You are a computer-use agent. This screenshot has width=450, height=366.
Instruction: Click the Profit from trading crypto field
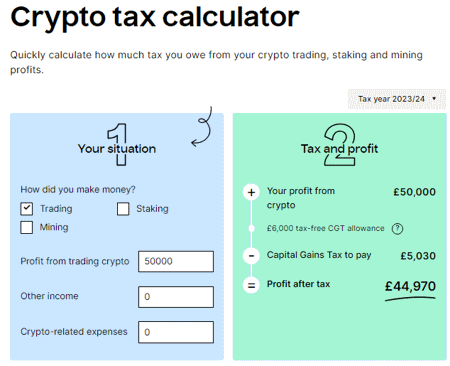pyautogui.click(x=176, y=261)
